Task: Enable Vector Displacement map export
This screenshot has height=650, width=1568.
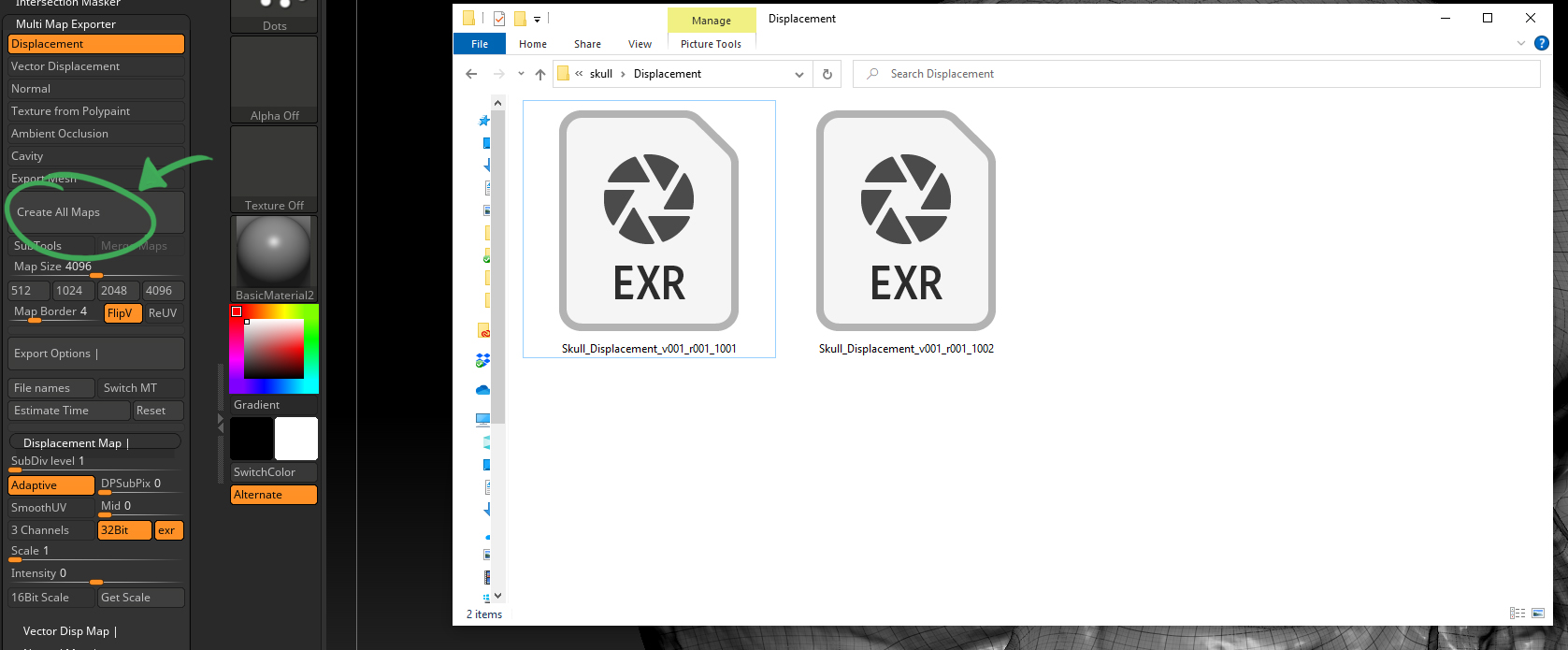Action: click(x=96, y=66)
